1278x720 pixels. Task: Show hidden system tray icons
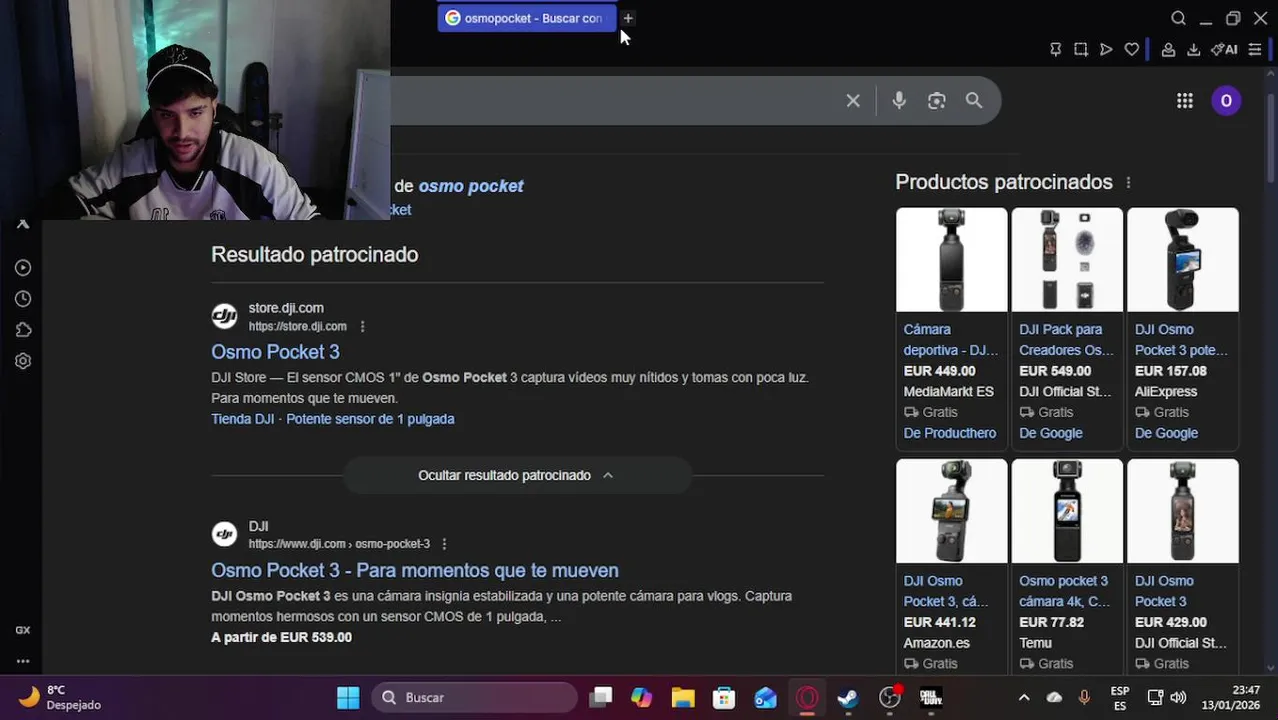pos(1024,697)
